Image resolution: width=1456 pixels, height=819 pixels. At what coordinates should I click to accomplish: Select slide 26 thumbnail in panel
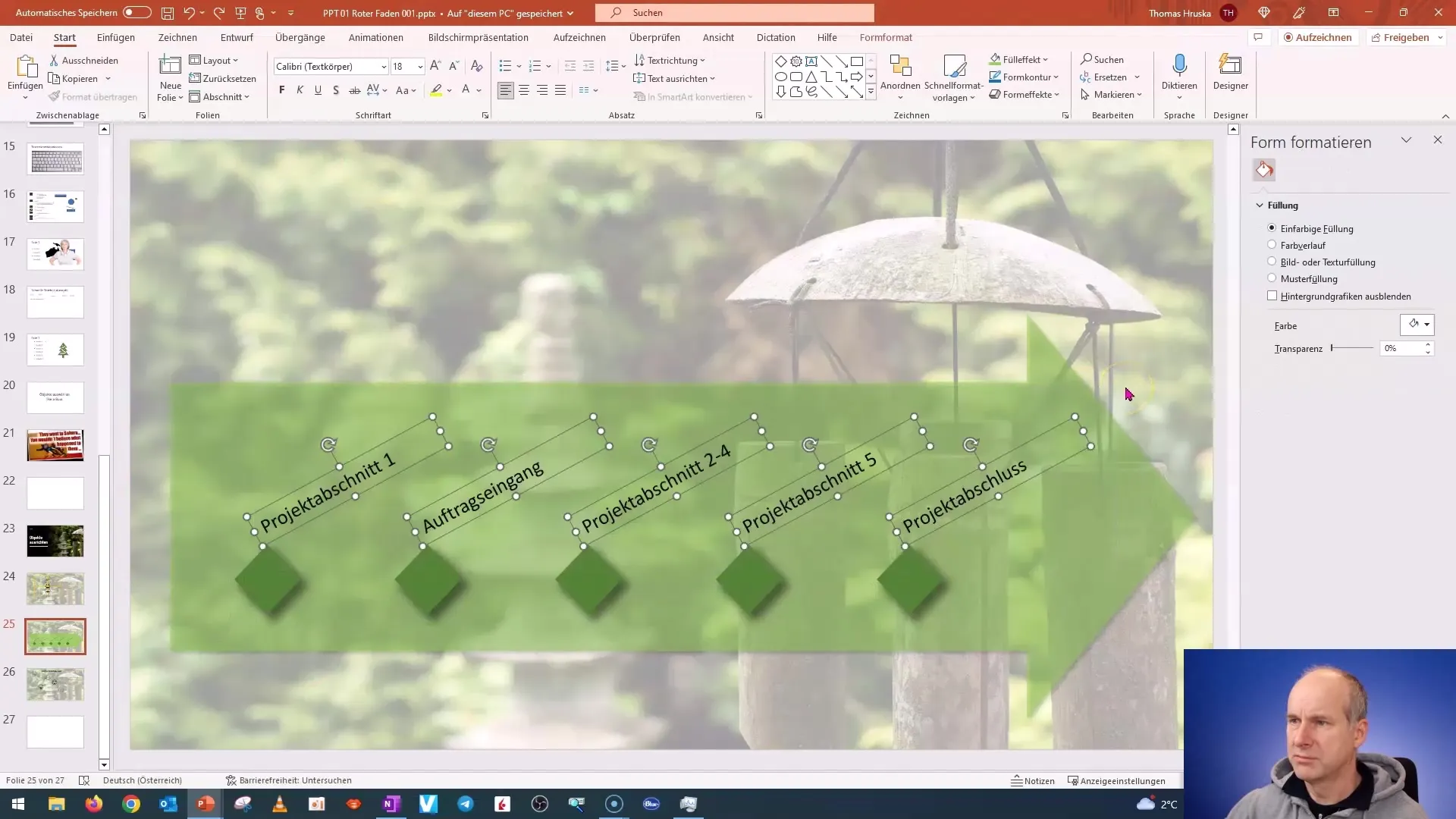click(55, 685)
